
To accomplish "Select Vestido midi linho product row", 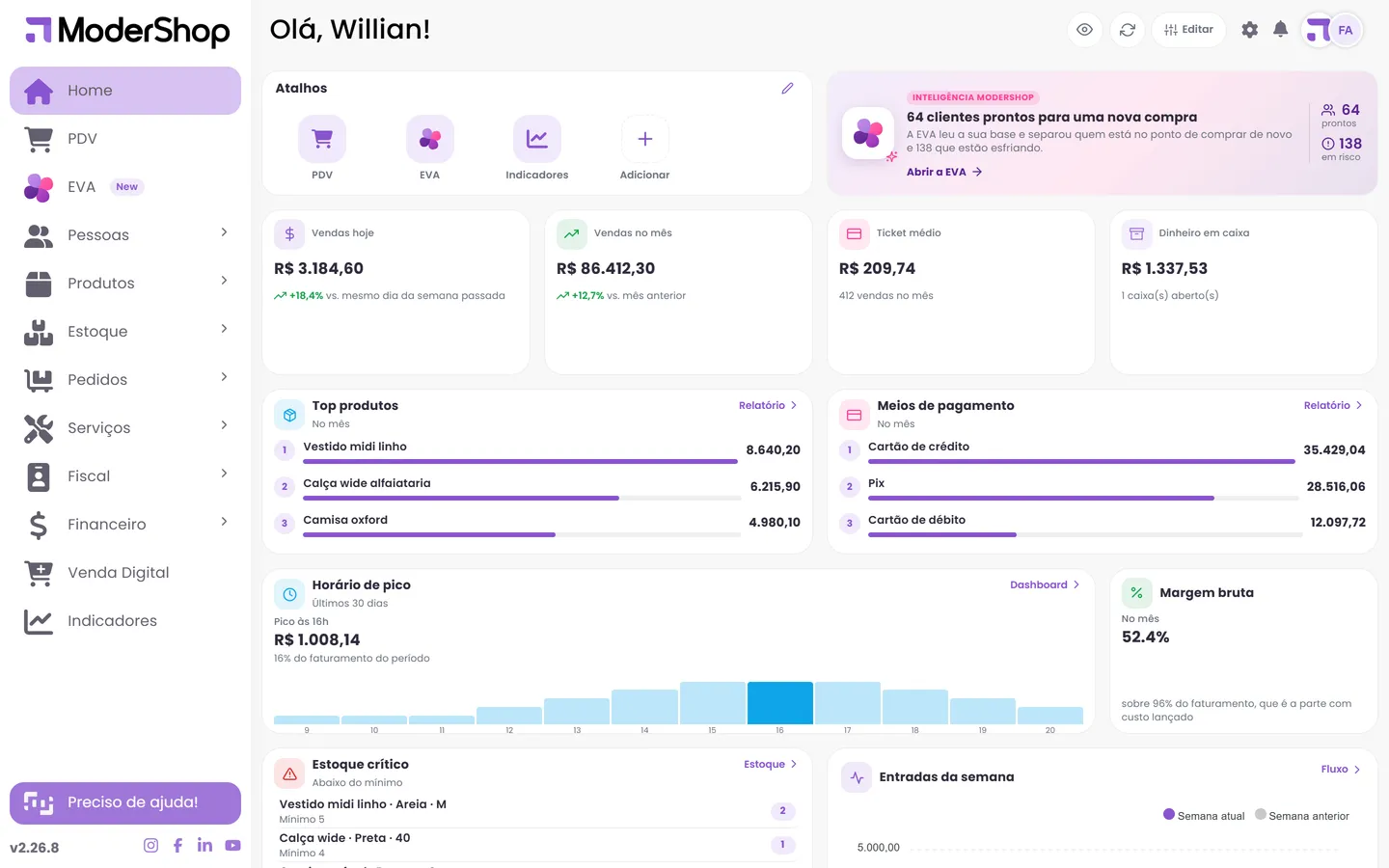I will (x=537, y=450).
